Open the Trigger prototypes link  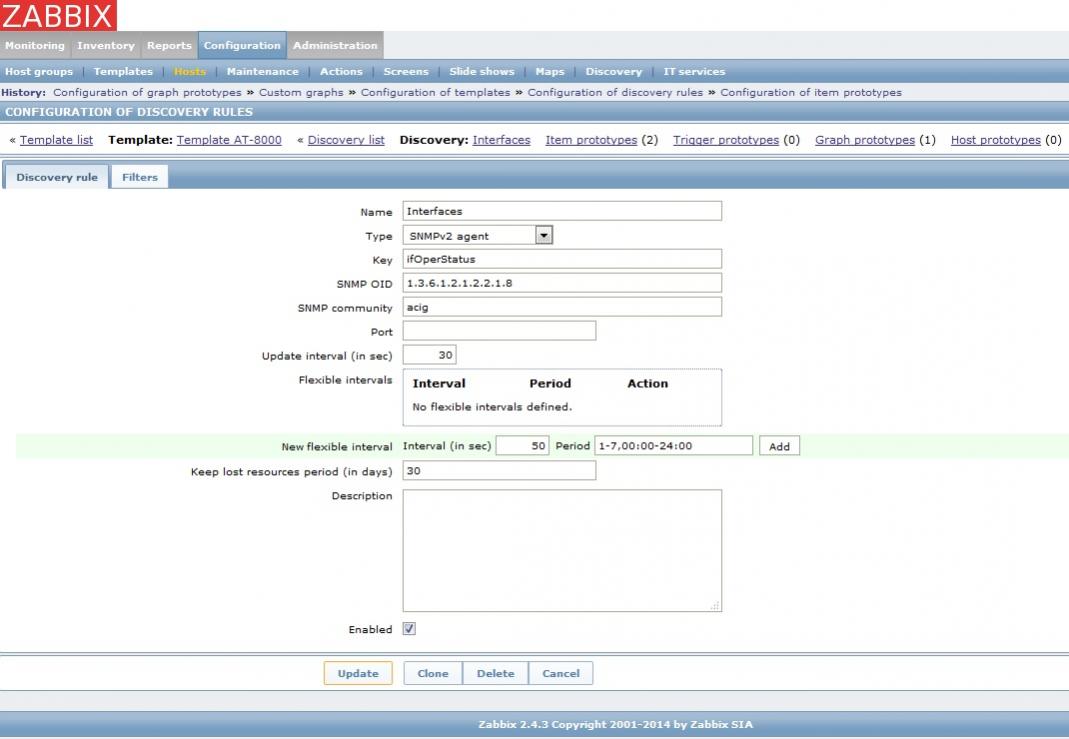[726, 140]
